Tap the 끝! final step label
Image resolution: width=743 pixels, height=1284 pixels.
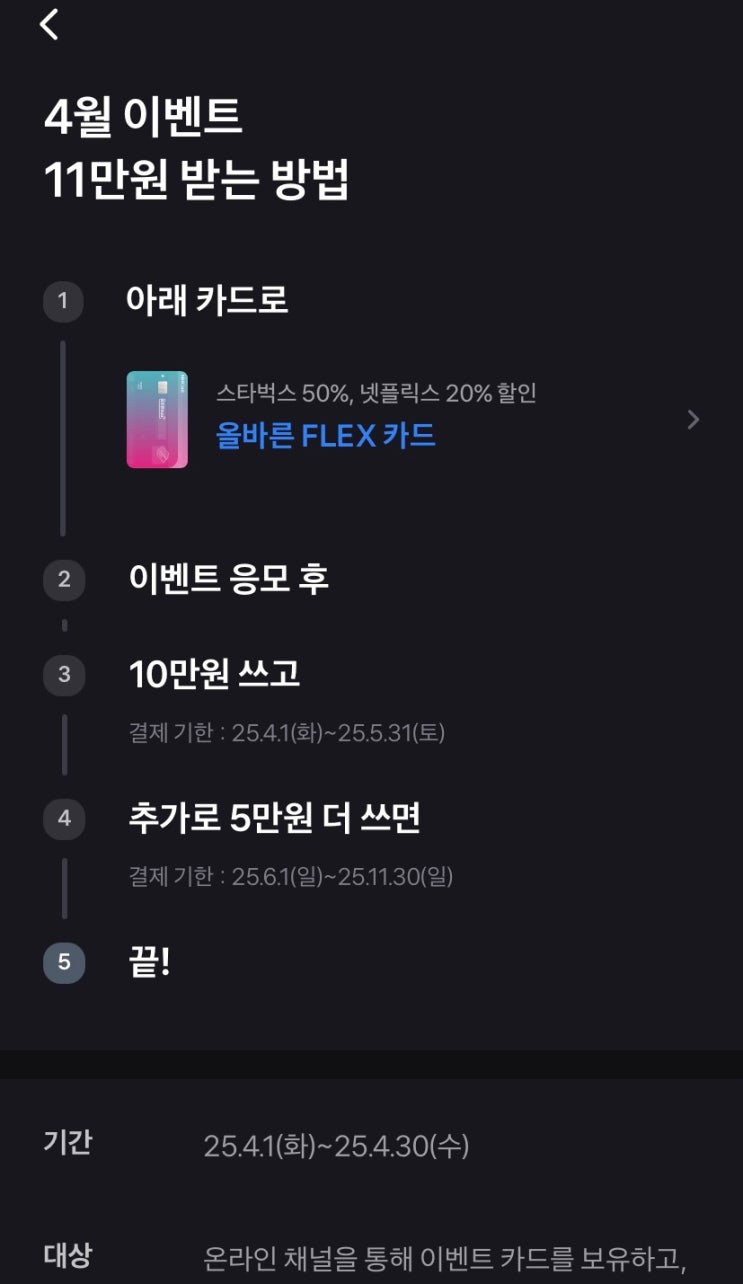[150, 963]
